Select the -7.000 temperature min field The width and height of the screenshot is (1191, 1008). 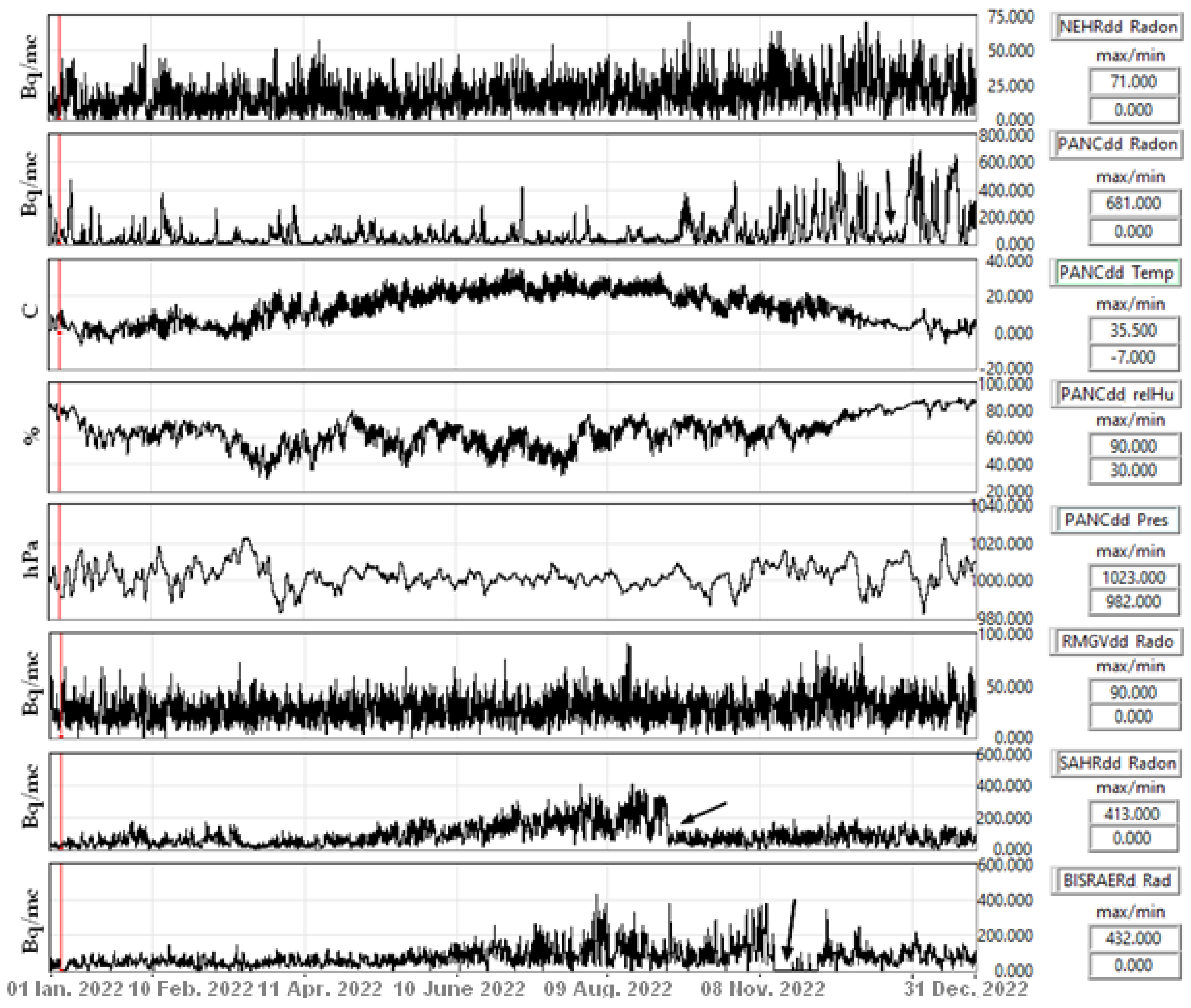(x=1133, y=358)
